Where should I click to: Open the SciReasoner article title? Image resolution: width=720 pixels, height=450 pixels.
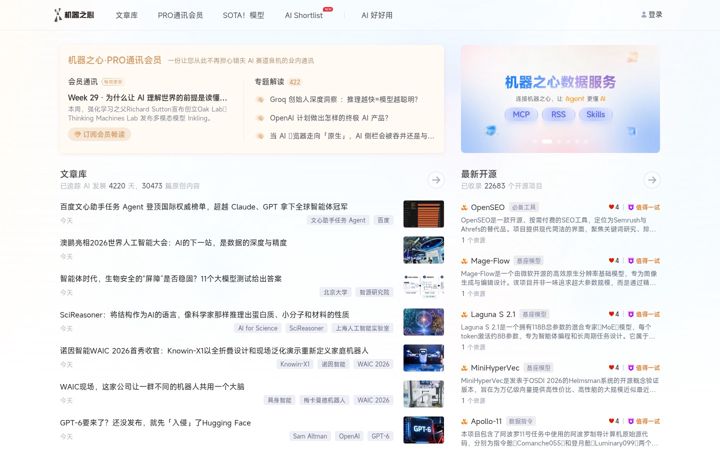click(204, 315)
